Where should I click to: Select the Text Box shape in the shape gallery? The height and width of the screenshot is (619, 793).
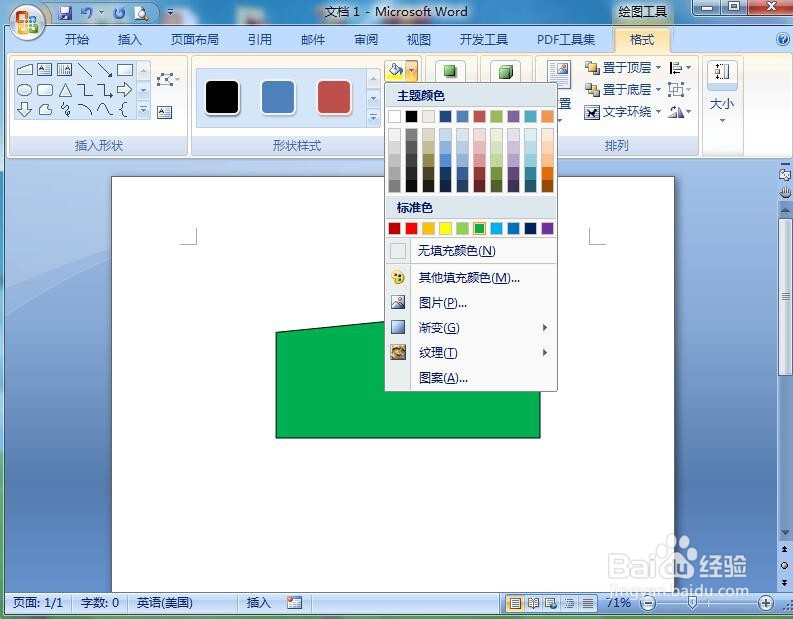[x=45, y=69]
